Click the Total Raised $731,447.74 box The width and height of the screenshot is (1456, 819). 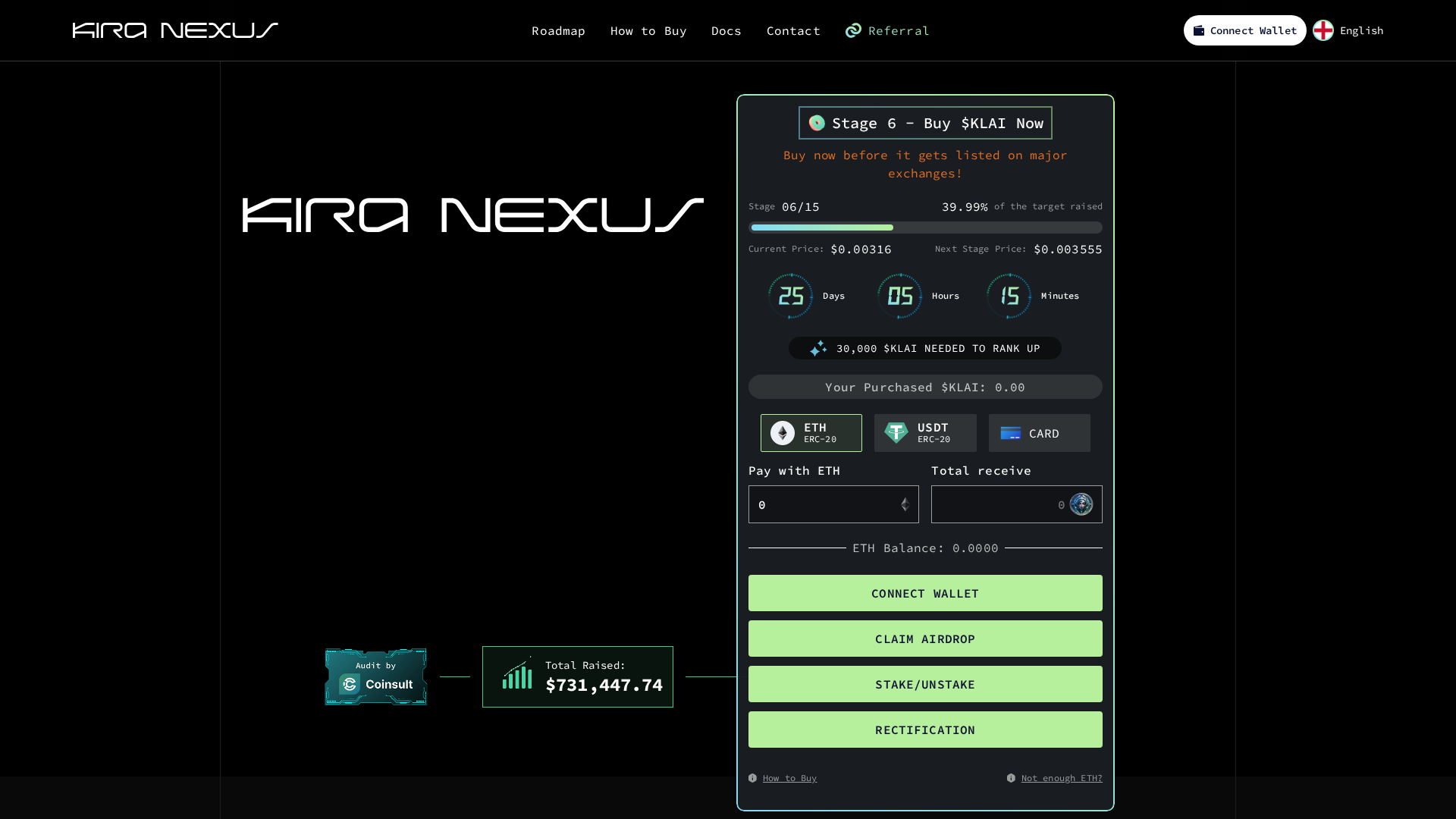coord(578,676)
